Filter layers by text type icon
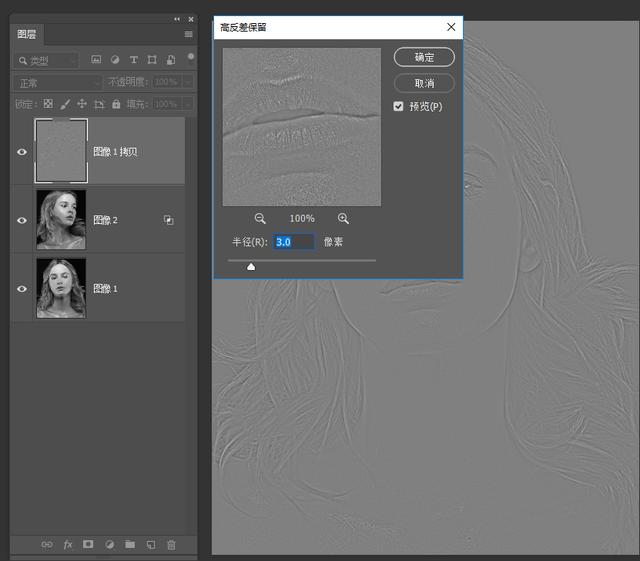Image resolution: width=640 pixels, height=561 pixels. 133,60
